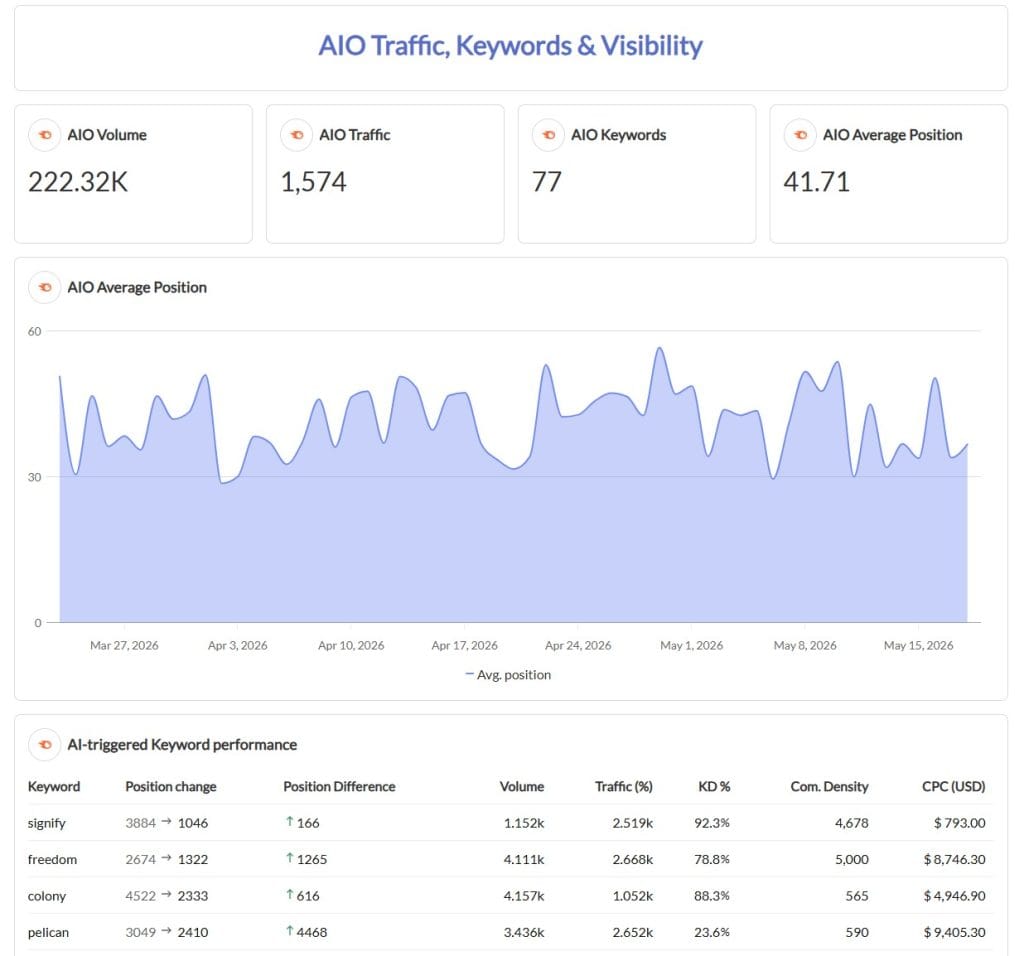
Task: Click the signify traffic value 2.519k
Action: coord(632,823)
